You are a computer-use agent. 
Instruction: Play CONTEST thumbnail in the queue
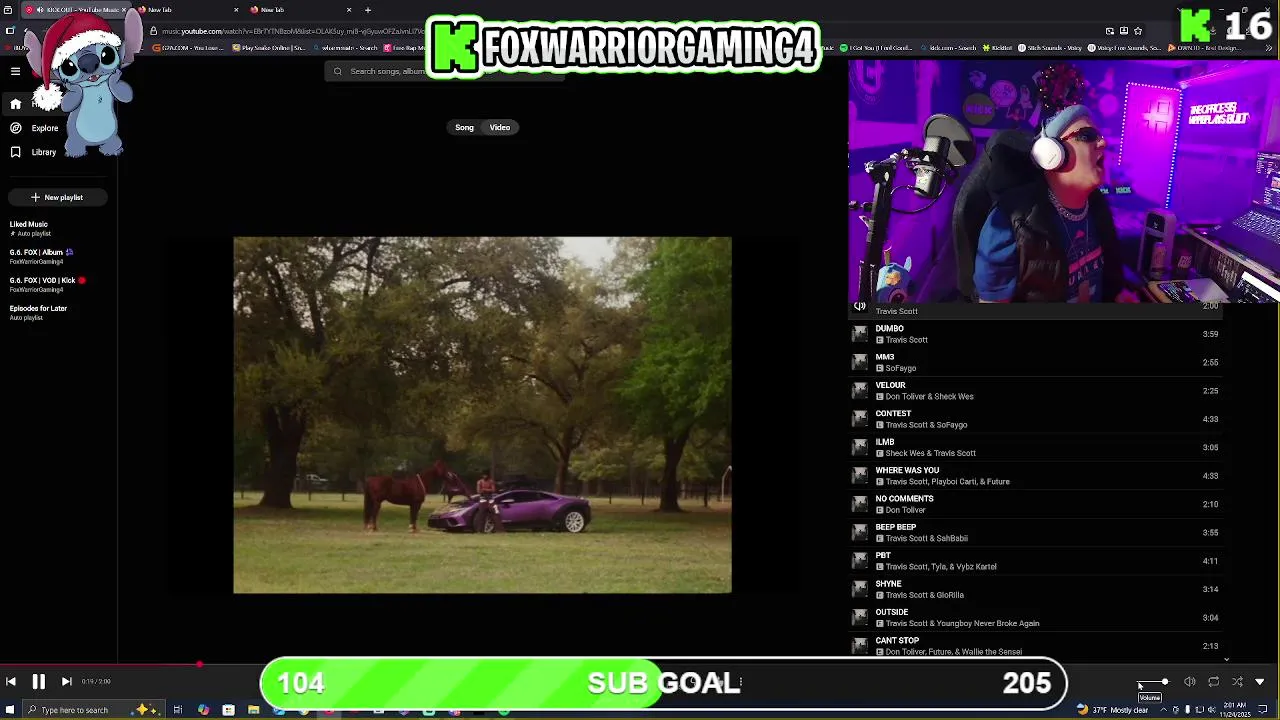pyautogui.click(x=860, y=419)
